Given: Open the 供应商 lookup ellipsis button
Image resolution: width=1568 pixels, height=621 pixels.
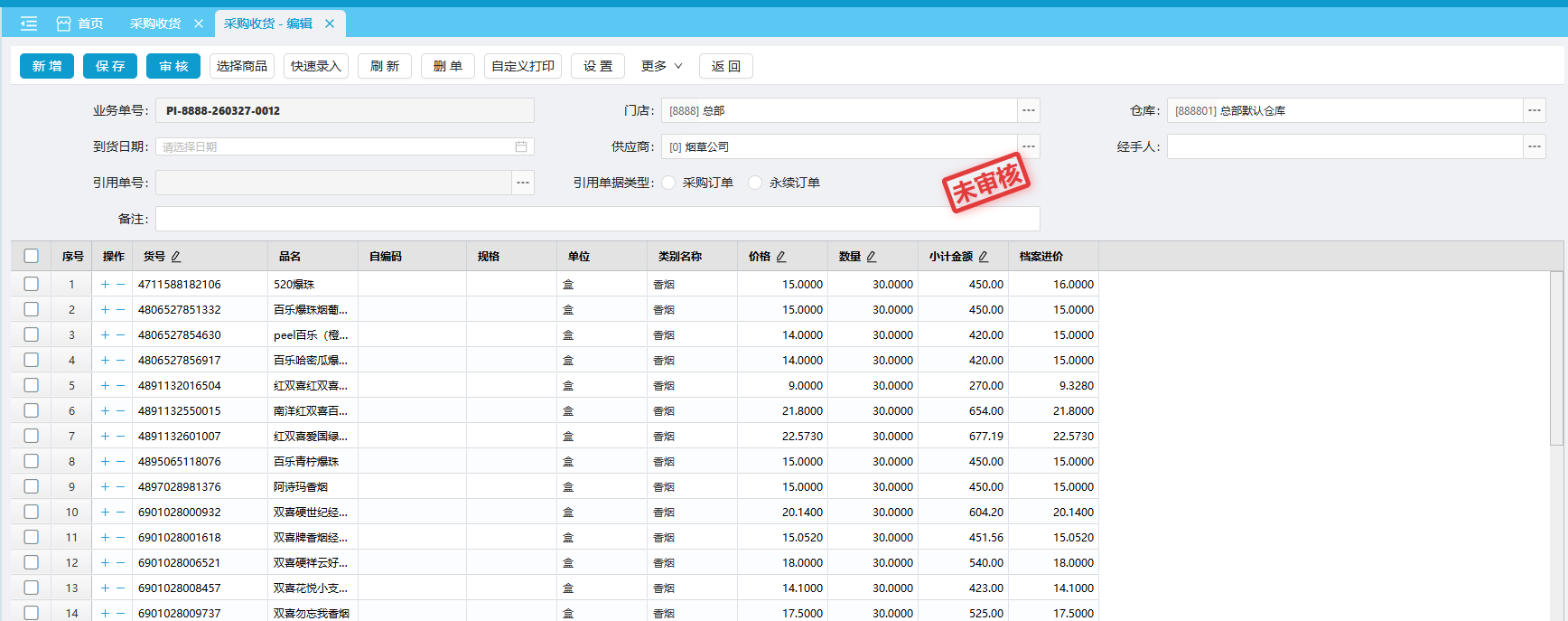Looking at the screenshot, I should (x=1029, y=146).
